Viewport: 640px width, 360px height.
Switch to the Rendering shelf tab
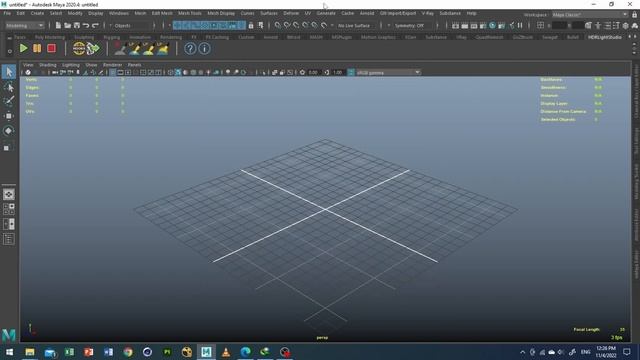click(171, 37)
